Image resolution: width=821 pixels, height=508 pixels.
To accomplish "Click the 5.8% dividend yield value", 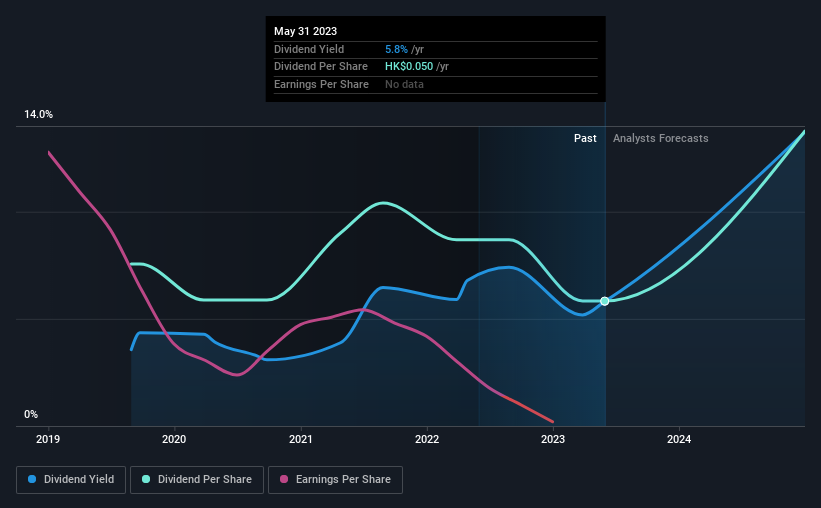I will [x=396, y=49].
